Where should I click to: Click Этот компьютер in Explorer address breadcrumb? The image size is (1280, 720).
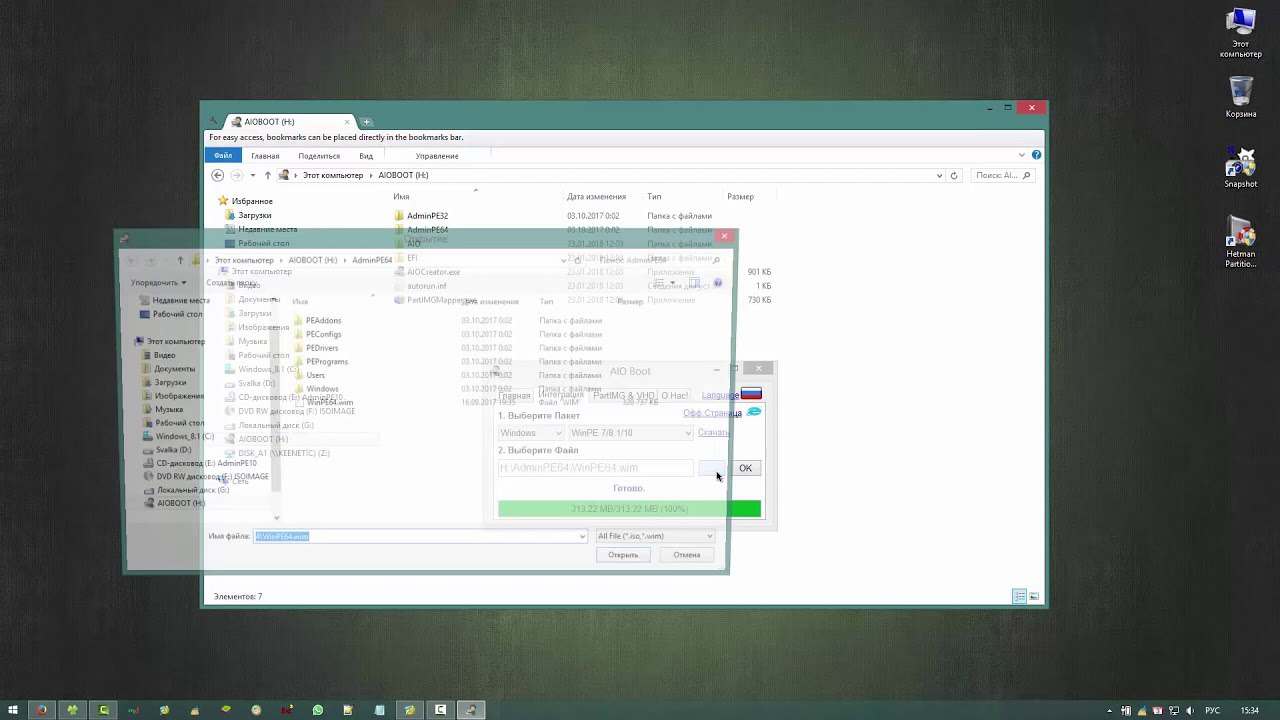coord(333,175)
